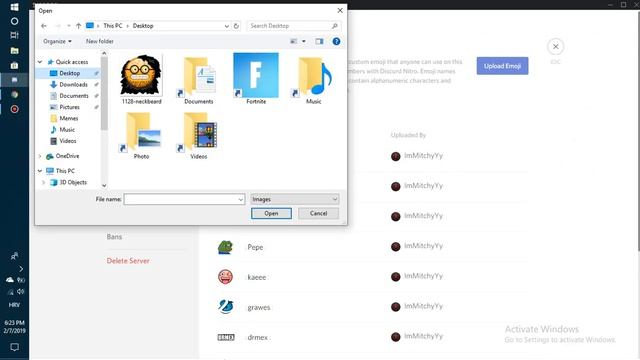
Task: Select the Videos shortcut folder icon
Action: (199, 135)
